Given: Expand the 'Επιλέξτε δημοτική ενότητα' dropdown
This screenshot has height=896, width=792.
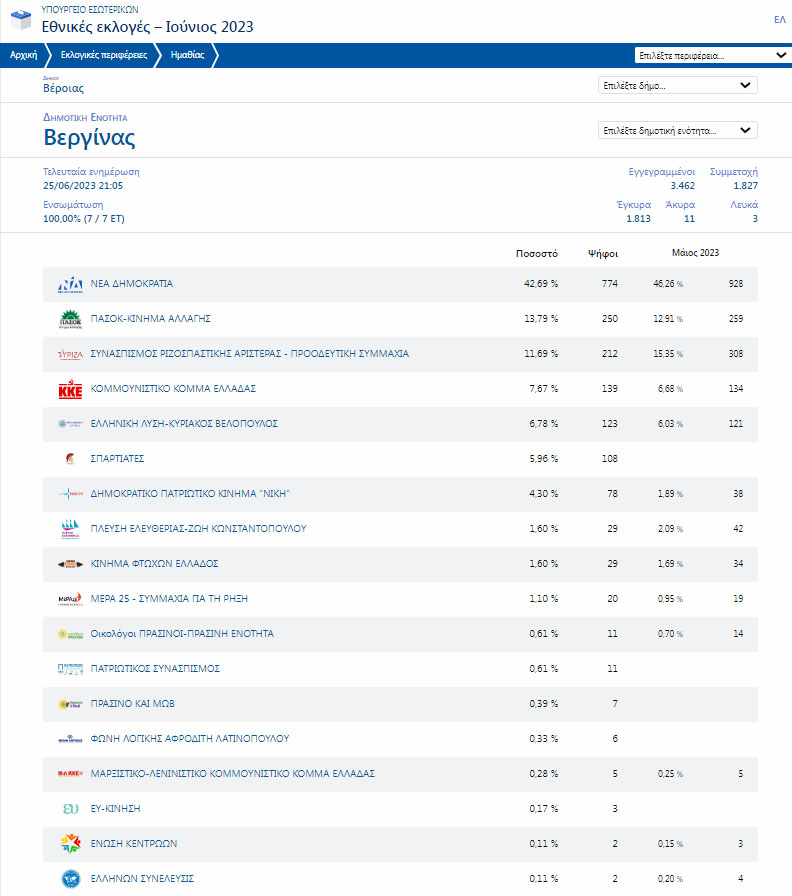Looking at the screenshot, I should (677, 131).
